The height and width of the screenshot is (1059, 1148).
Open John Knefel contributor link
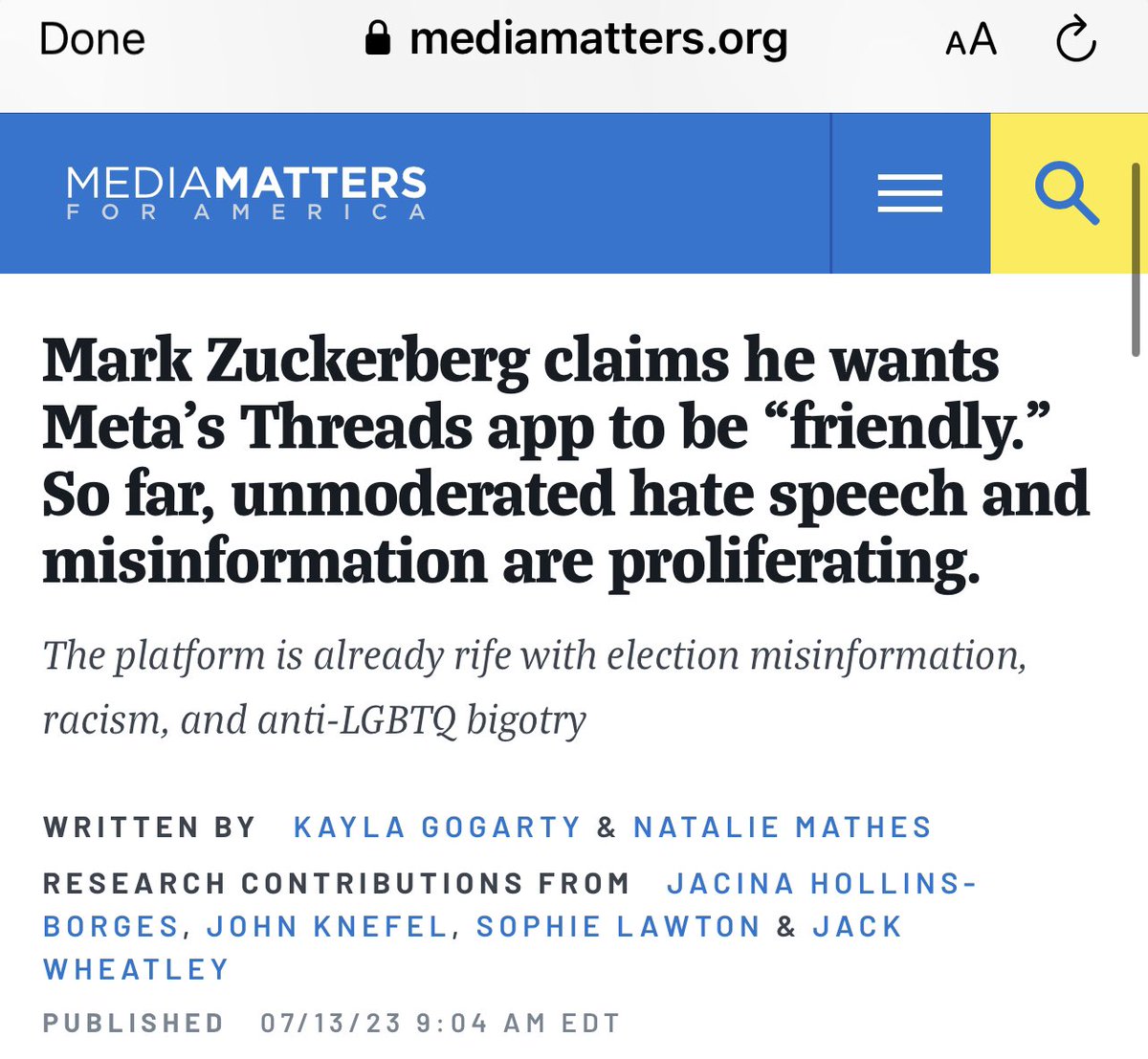tap(327, 926)
